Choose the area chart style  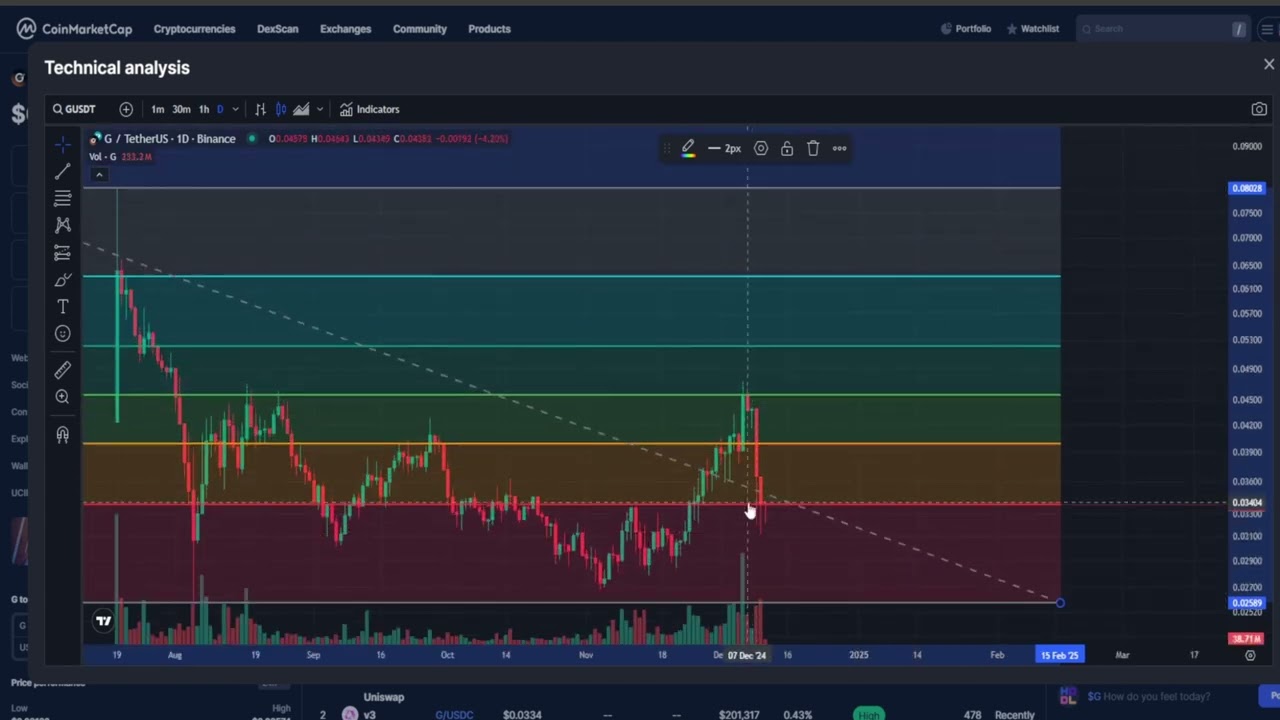[x=301, y=109]
